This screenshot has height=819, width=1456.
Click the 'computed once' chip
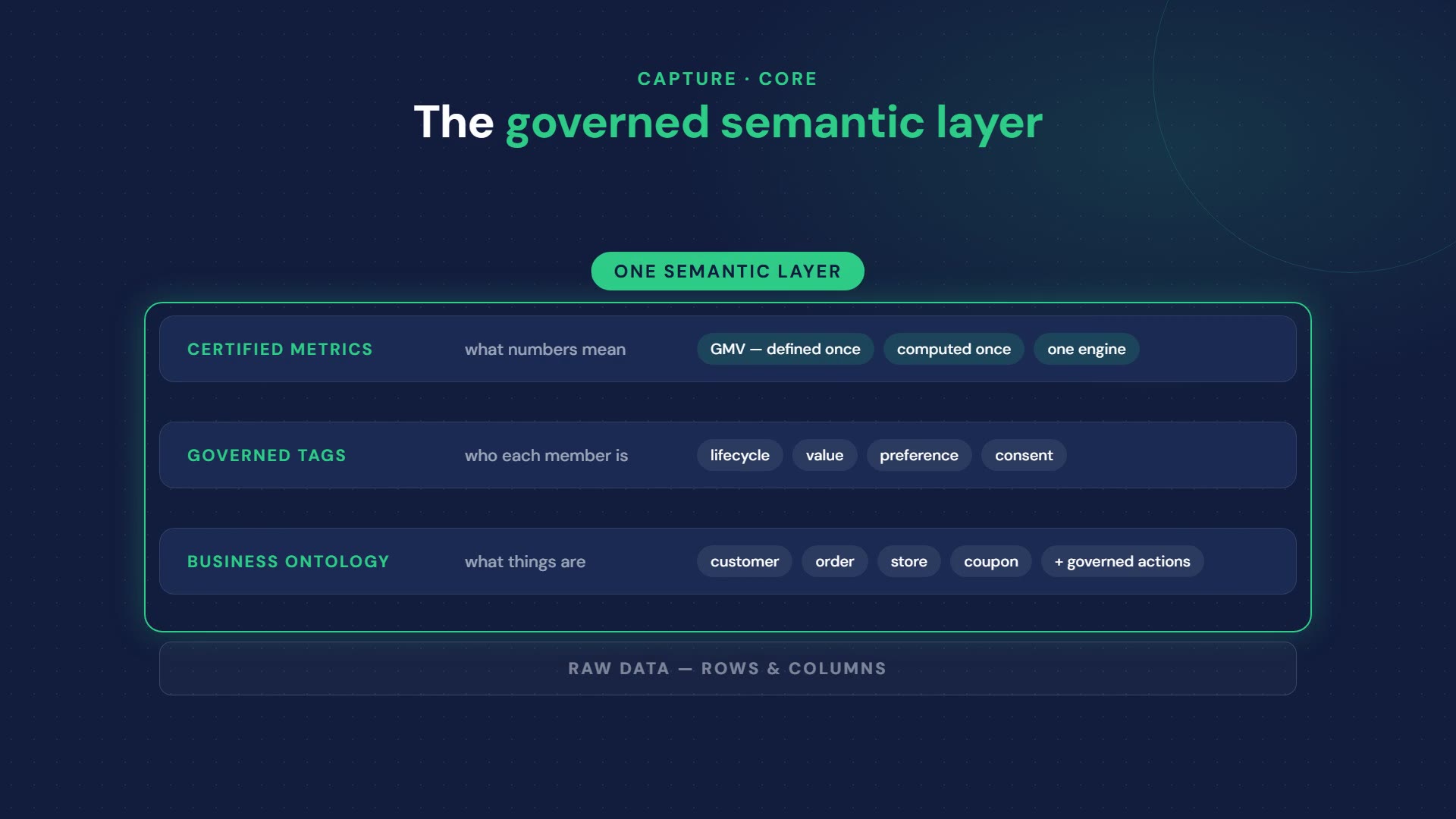[953, 349]
